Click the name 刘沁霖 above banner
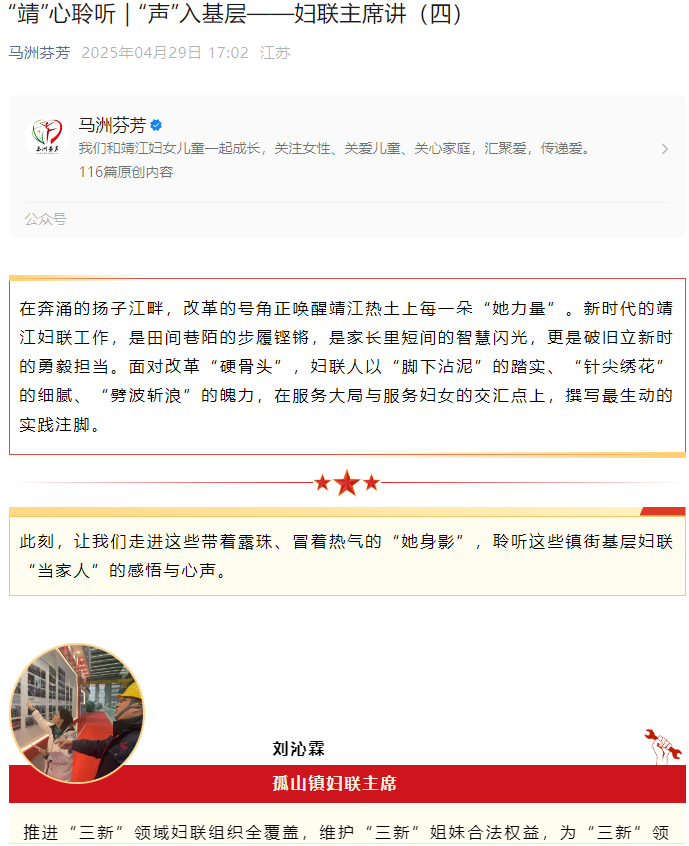 tap(298, 748)
